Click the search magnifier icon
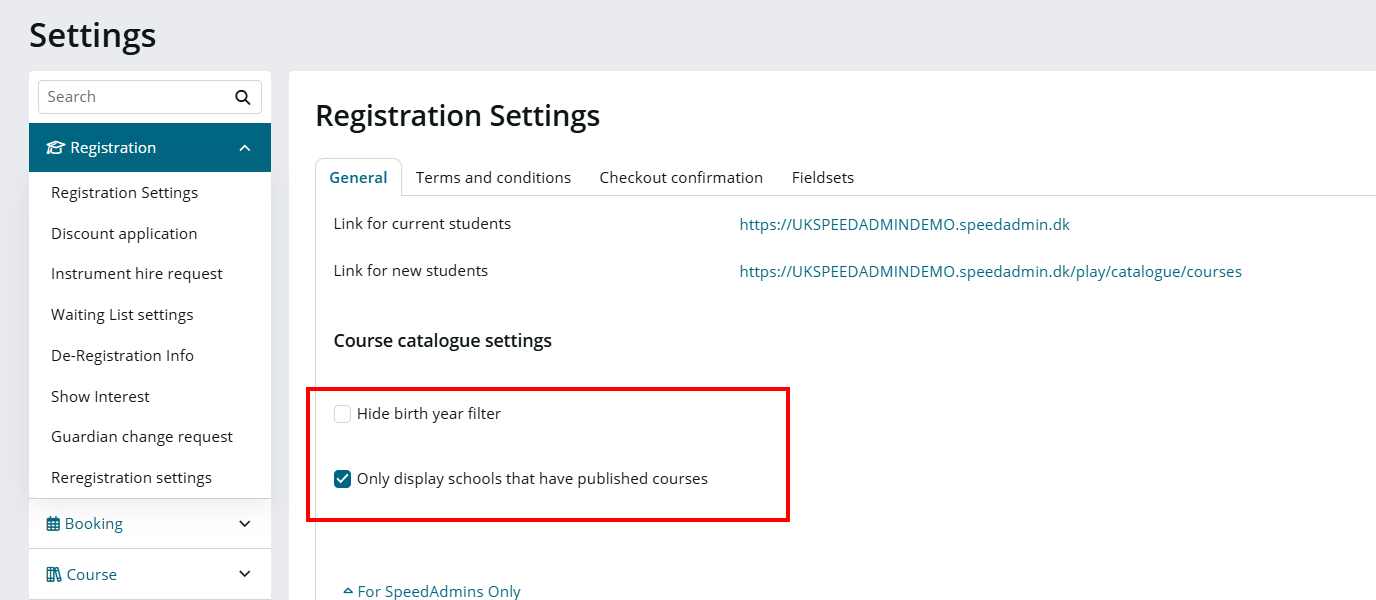Screen dimensions: 1376x600 [x=242, y=97]
